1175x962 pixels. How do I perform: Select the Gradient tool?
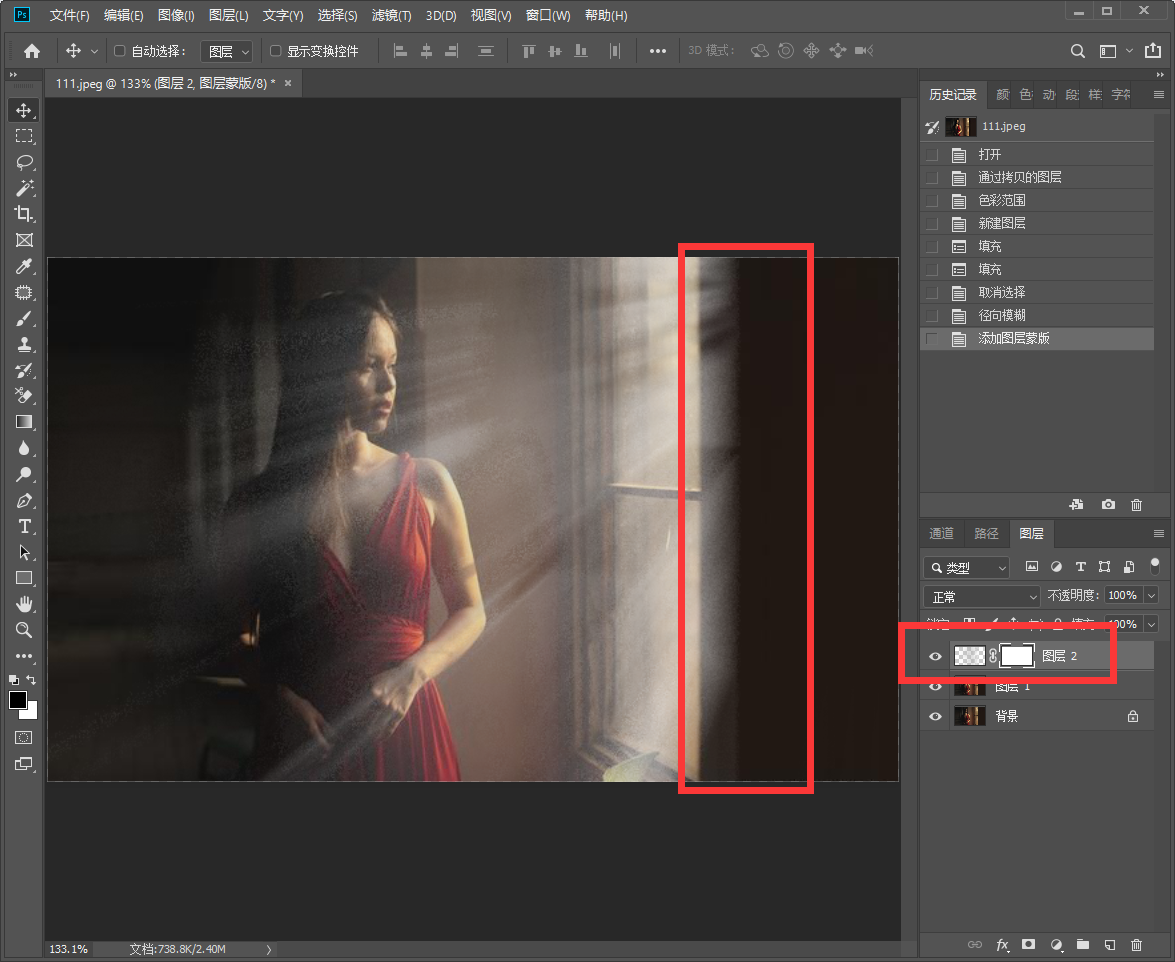24,422
